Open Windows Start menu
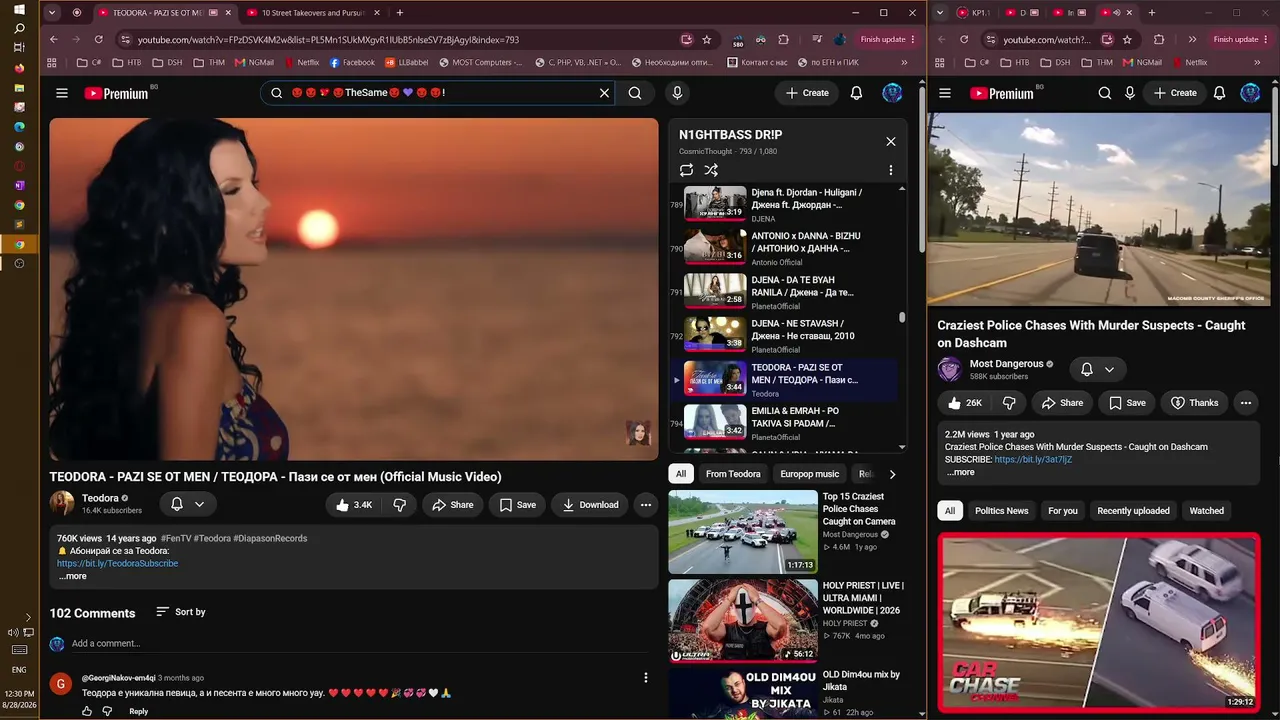Viewport: 1280px width, 720px height. (19, 10)
